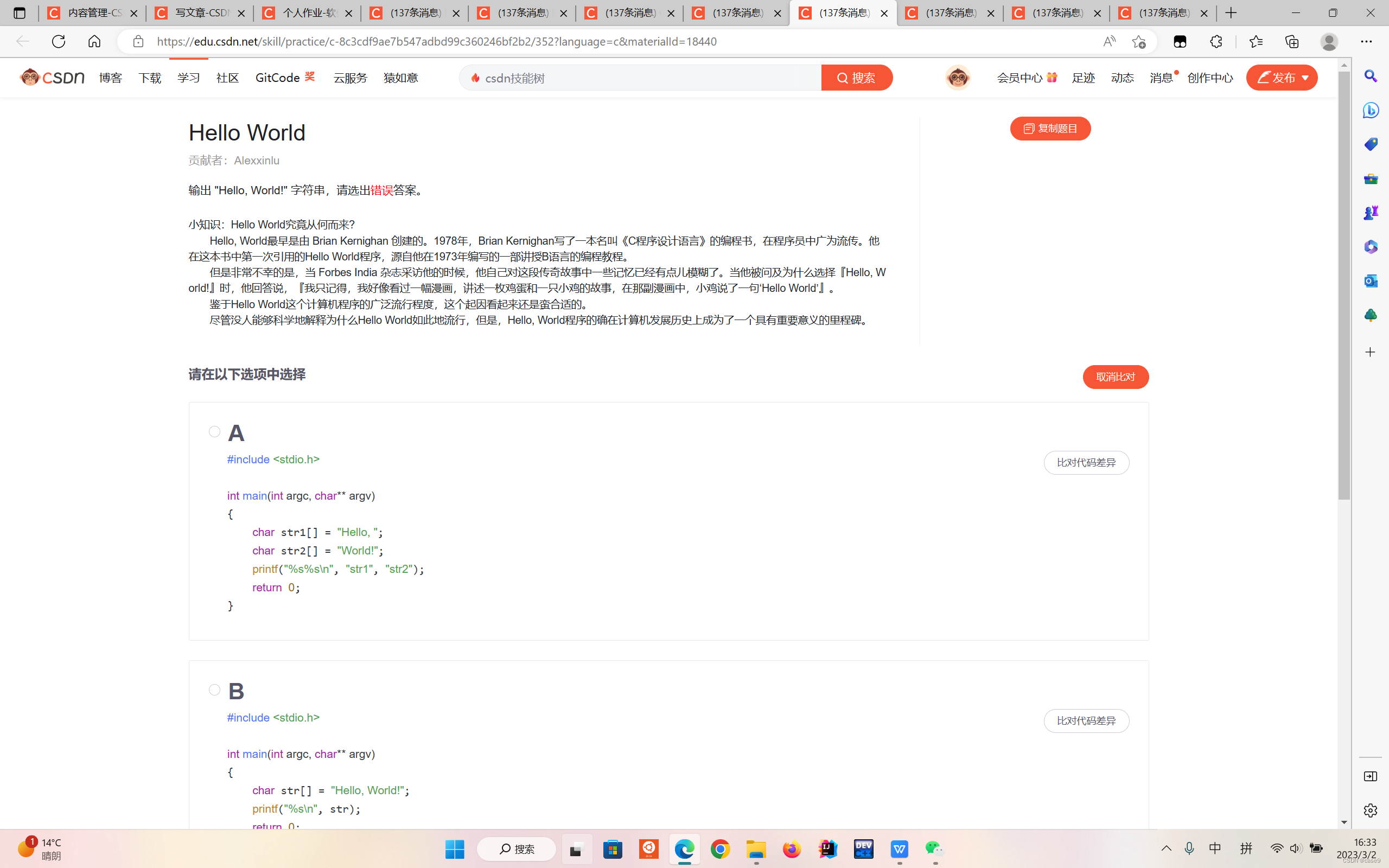This screenshot has height=868, width=1389.
Task: Switch to the 写文章-CSDN browser tab
Action: tap(199, 12)
